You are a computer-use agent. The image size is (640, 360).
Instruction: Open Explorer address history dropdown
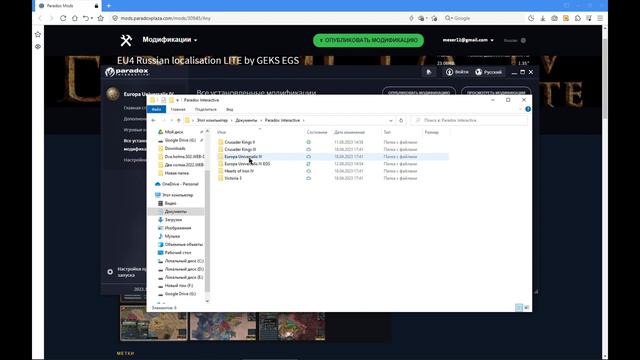coord(391,120)
